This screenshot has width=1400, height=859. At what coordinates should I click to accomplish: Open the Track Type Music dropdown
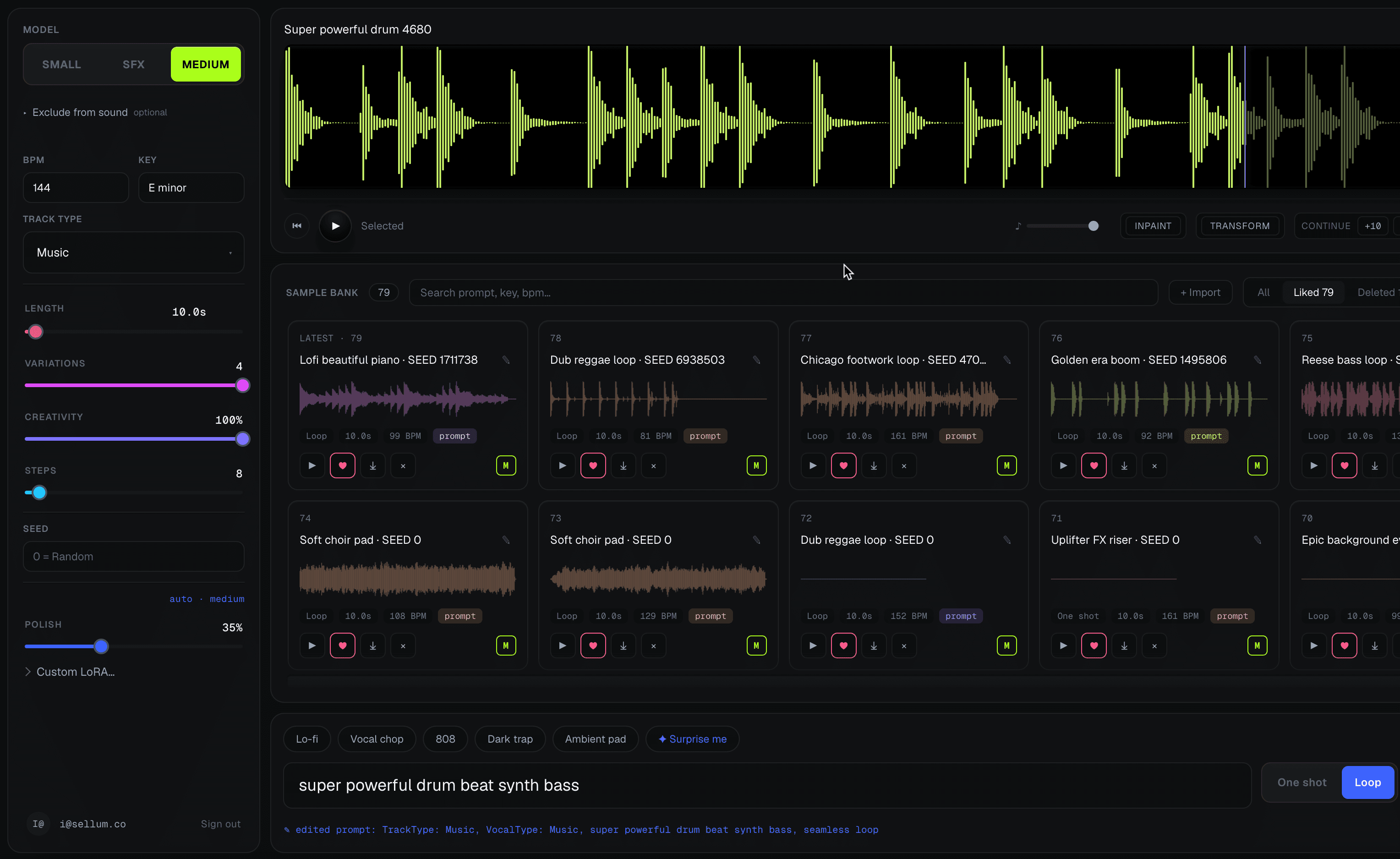pyautogui.click(x=133, y=253)
